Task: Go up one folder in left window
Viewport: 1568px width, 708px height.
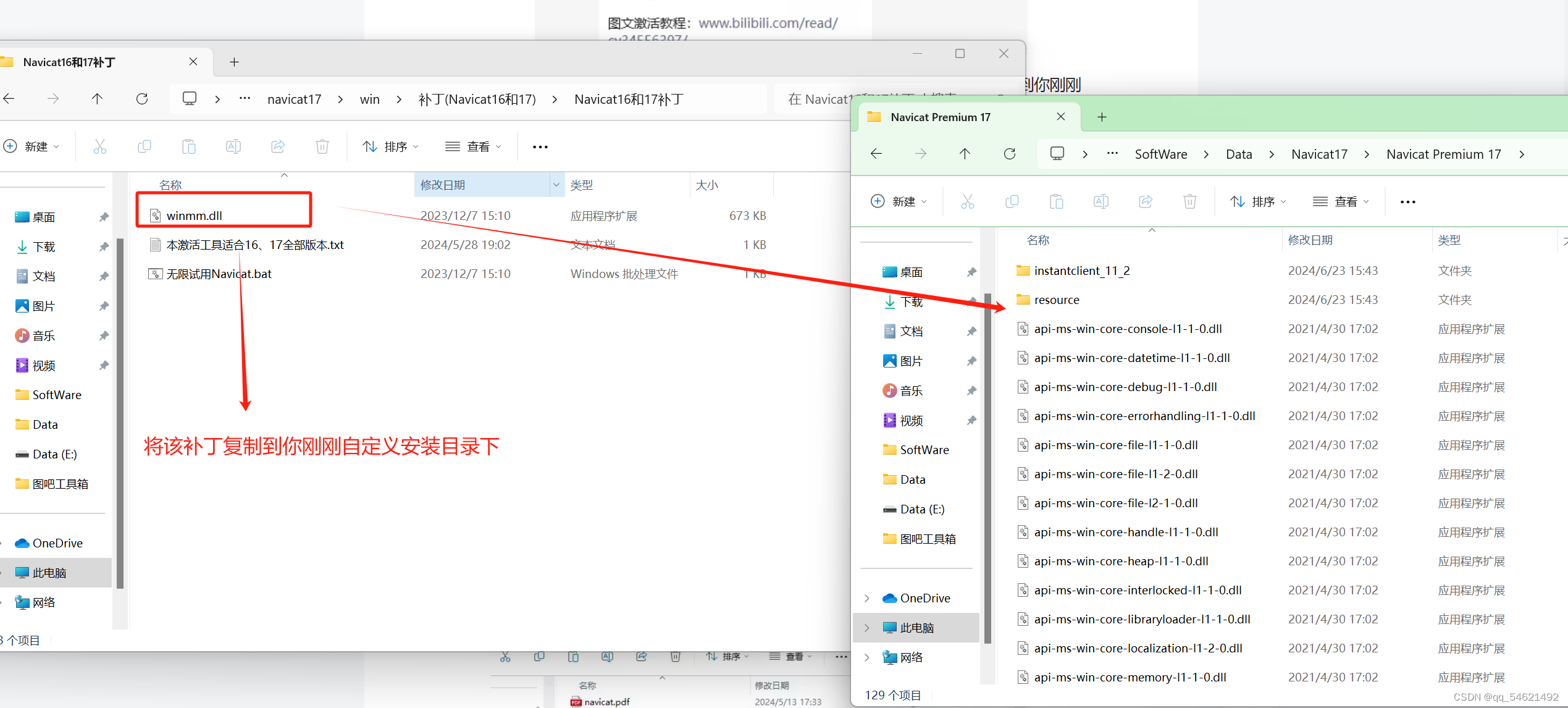Action: click(x=97, y=99)
